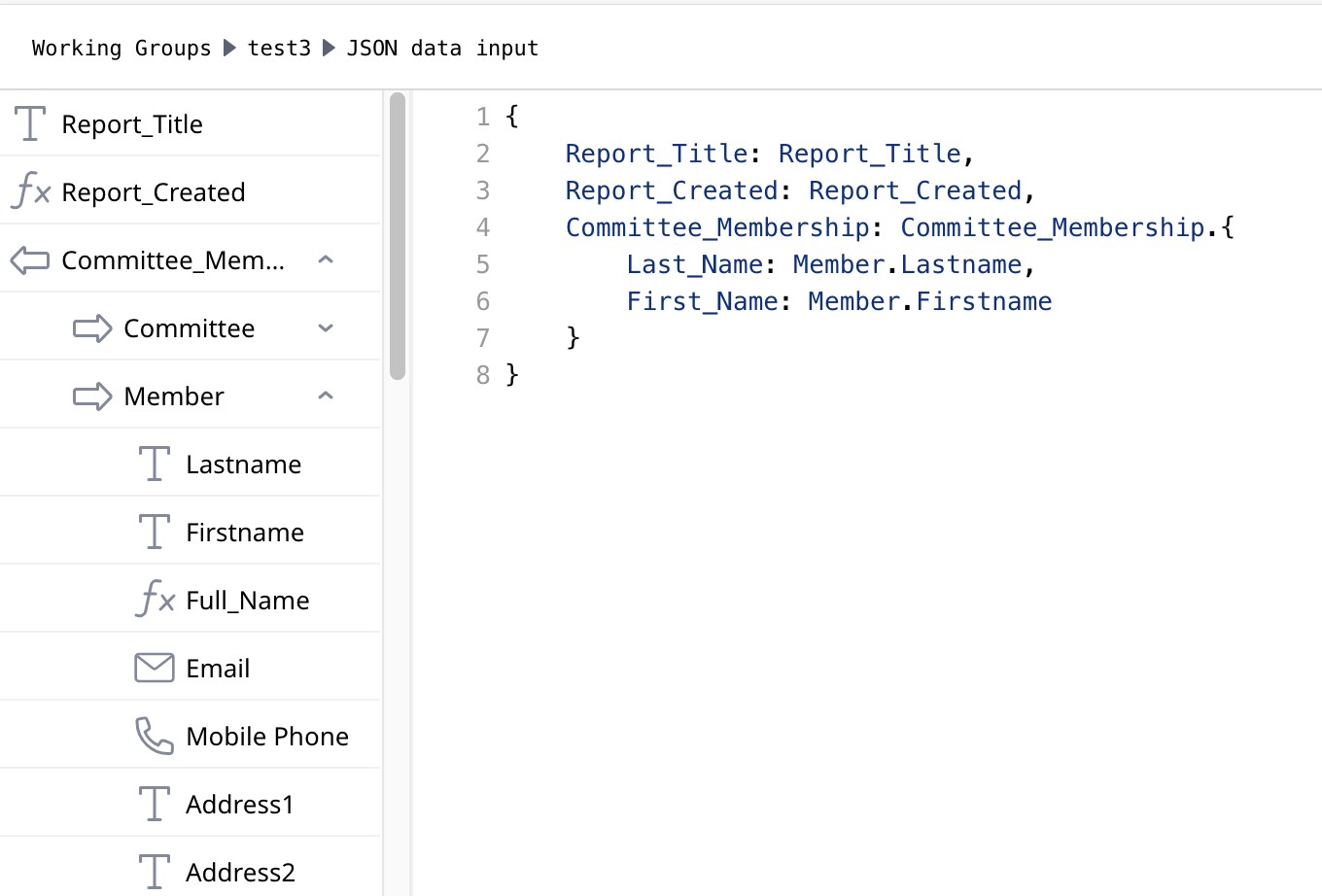The image size is (1322, 896).
Task: Click the left arrow icon for Committee_Membership
Action: tap(30, 260)
